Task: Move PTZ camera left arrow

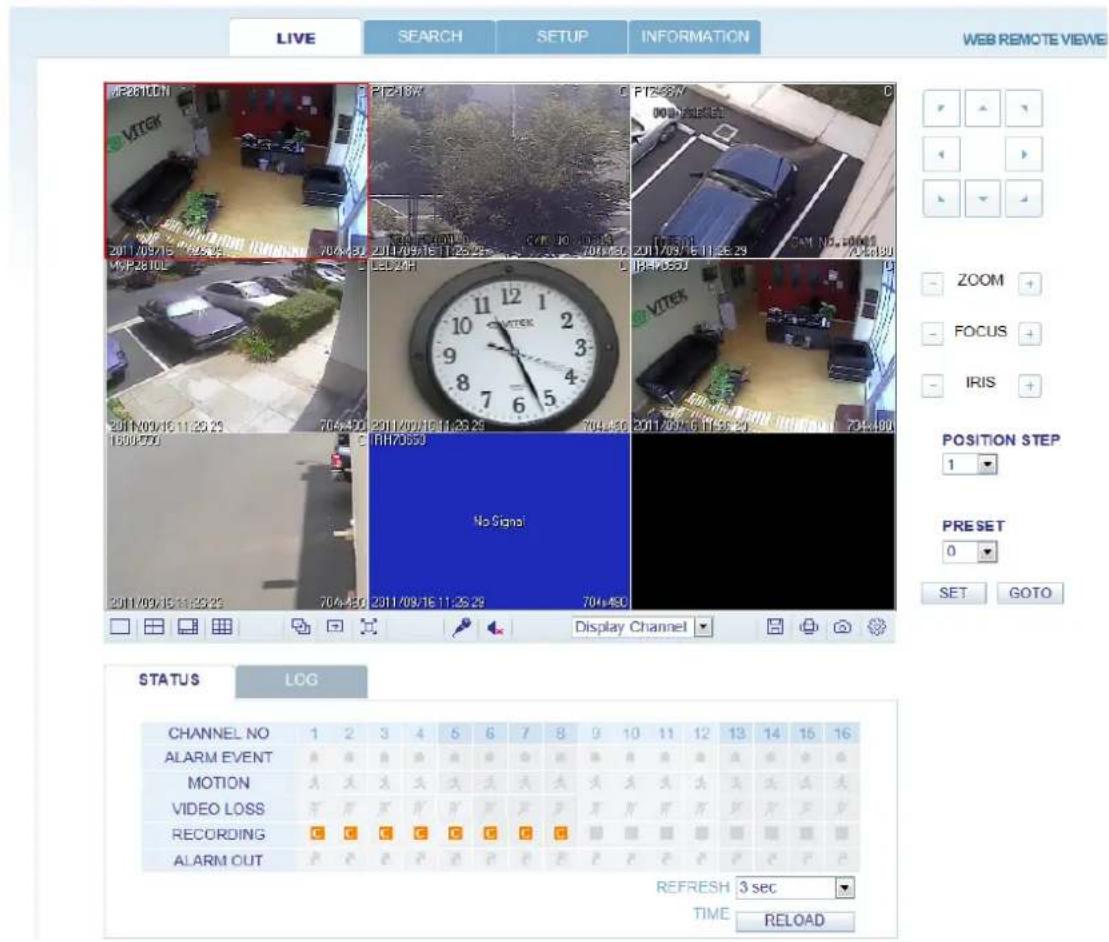Action: pyautogui.click(x=941, y=154)
